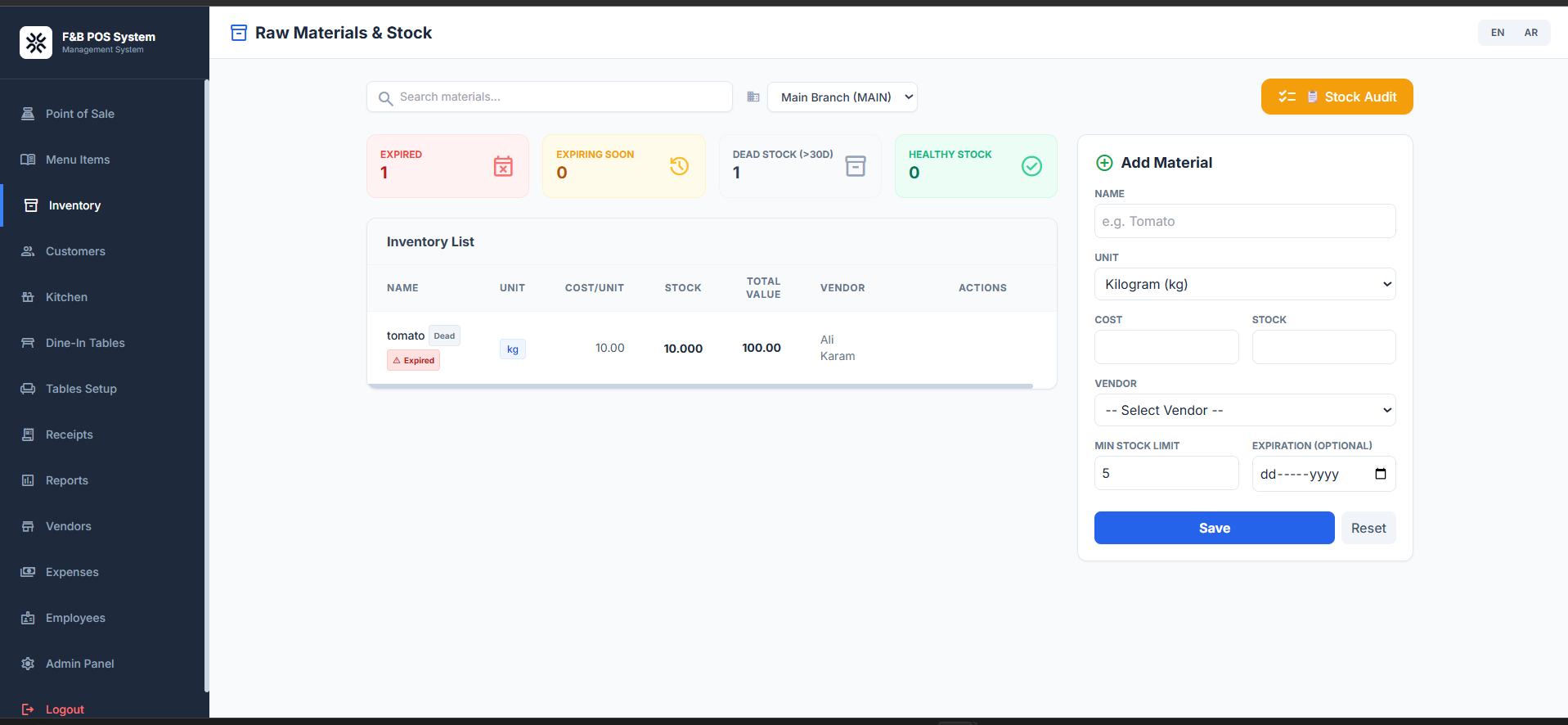Click the tomato row name

[406, 335]
